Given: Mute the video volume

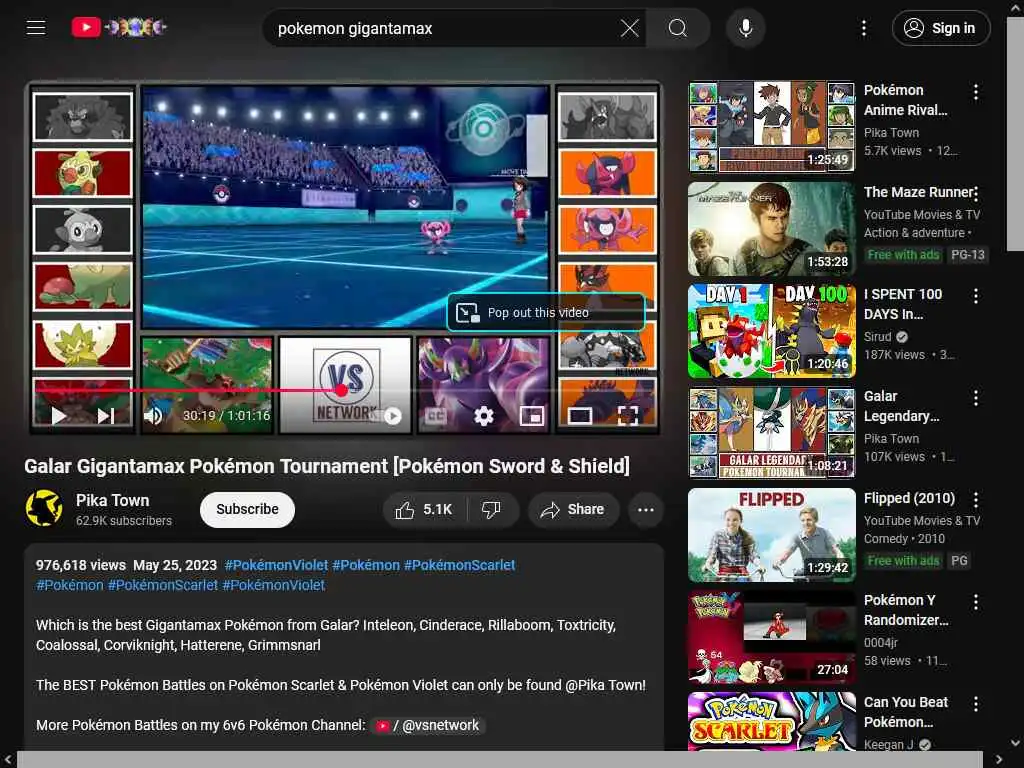Looking at the screenshot, I should point(153,415).
